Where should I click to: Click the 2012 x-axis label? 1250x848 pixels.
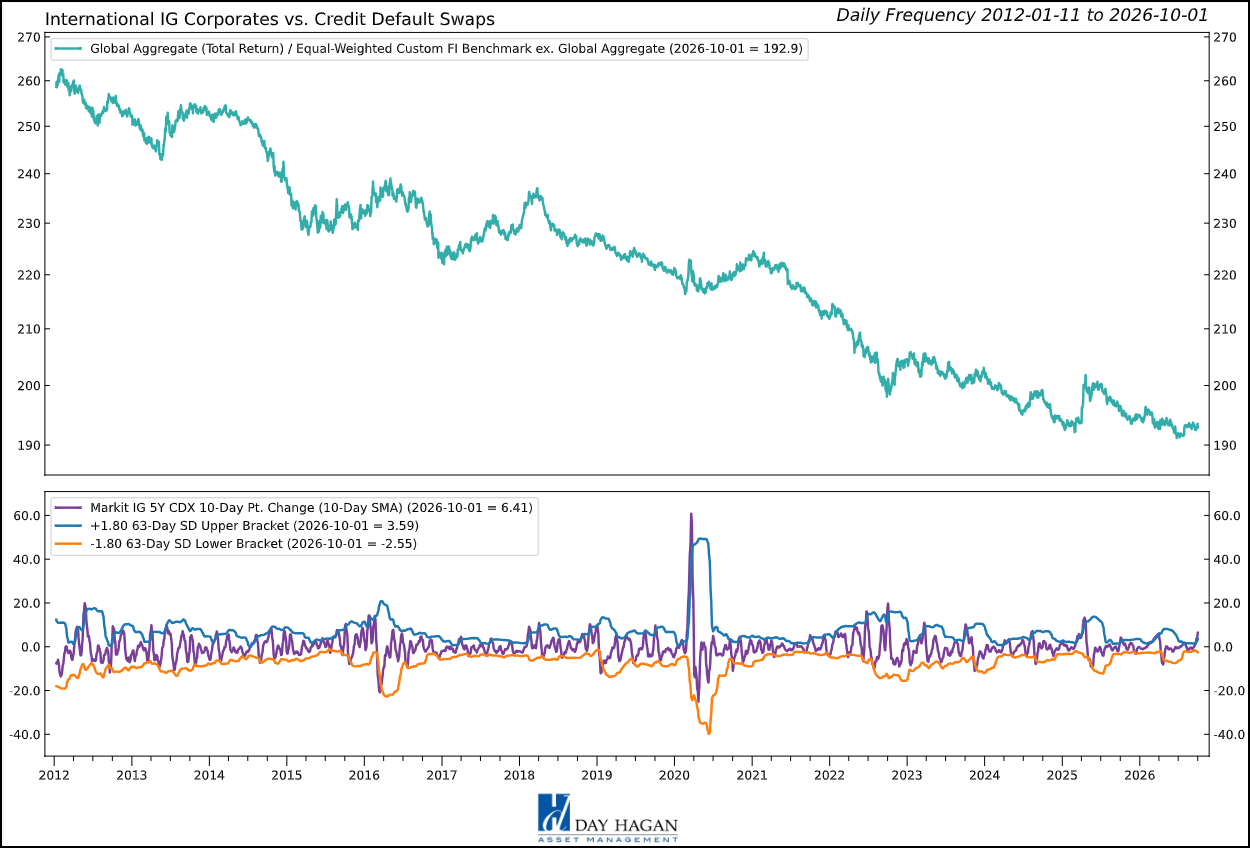coord(54,775)
